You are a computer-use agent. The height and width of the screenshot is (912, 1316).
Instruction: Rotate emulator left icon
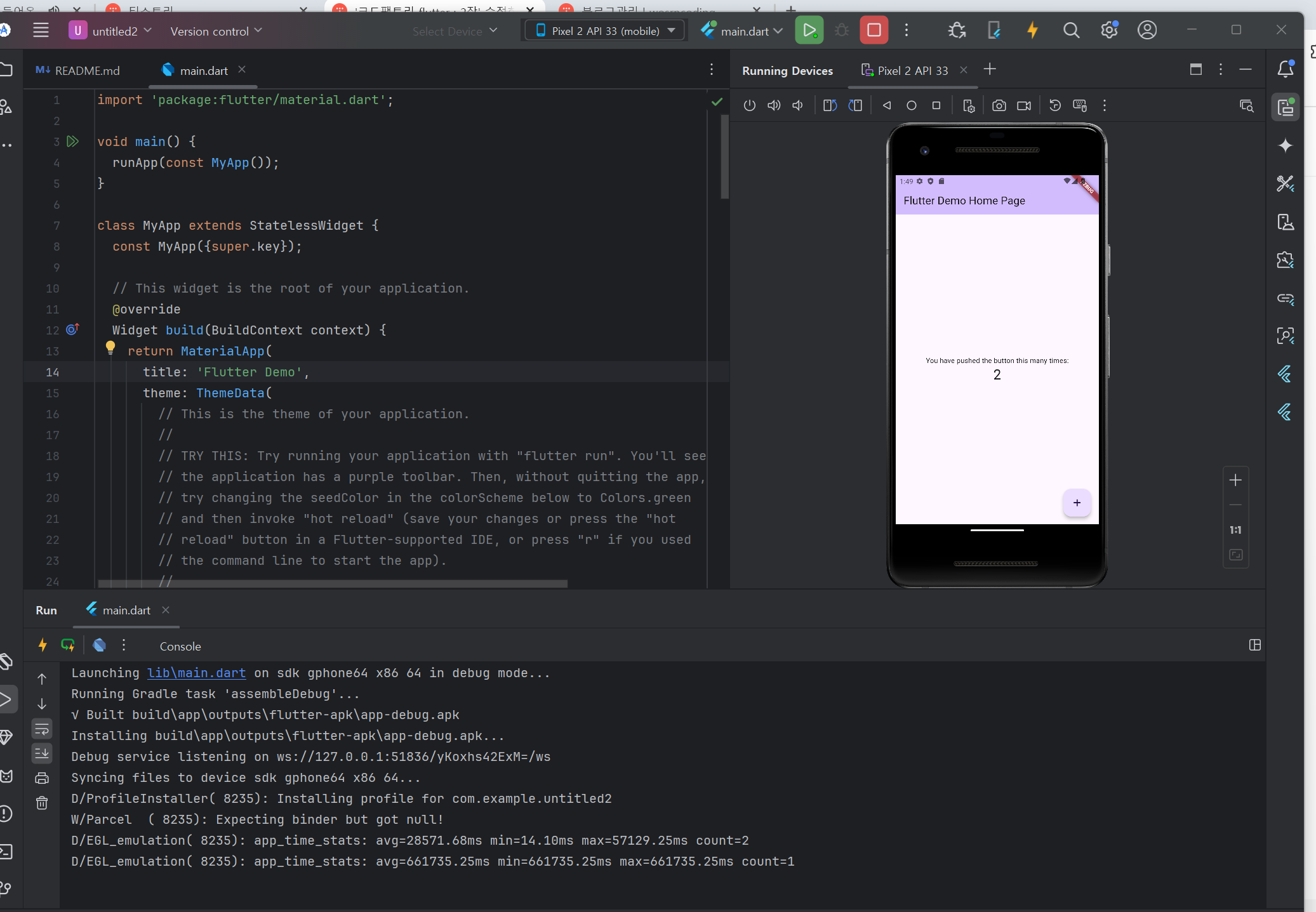(x=830, y=106)
